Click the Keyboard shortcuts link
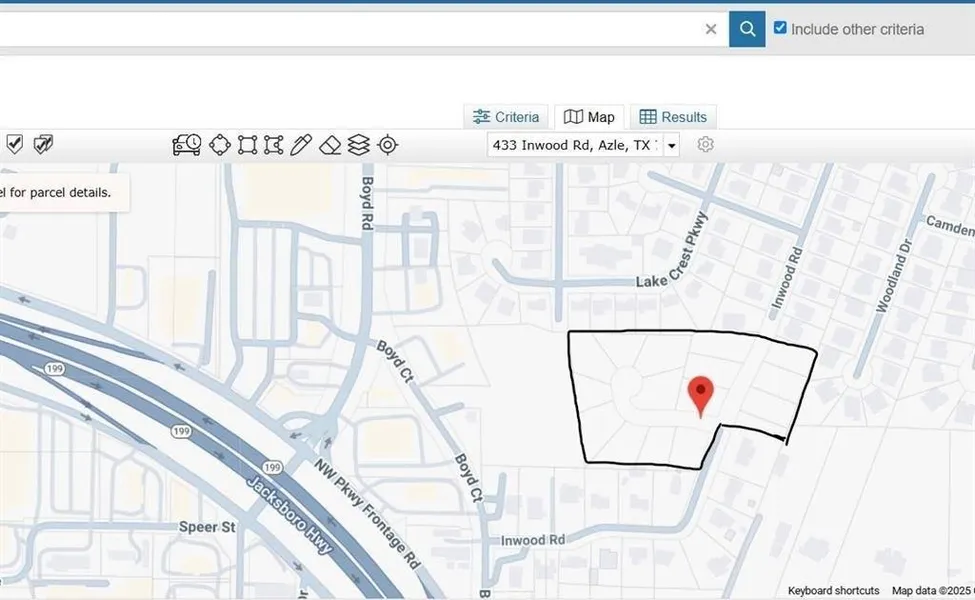Image resolution: width=975 pixels, height=600 pixels. coord(833,591)
